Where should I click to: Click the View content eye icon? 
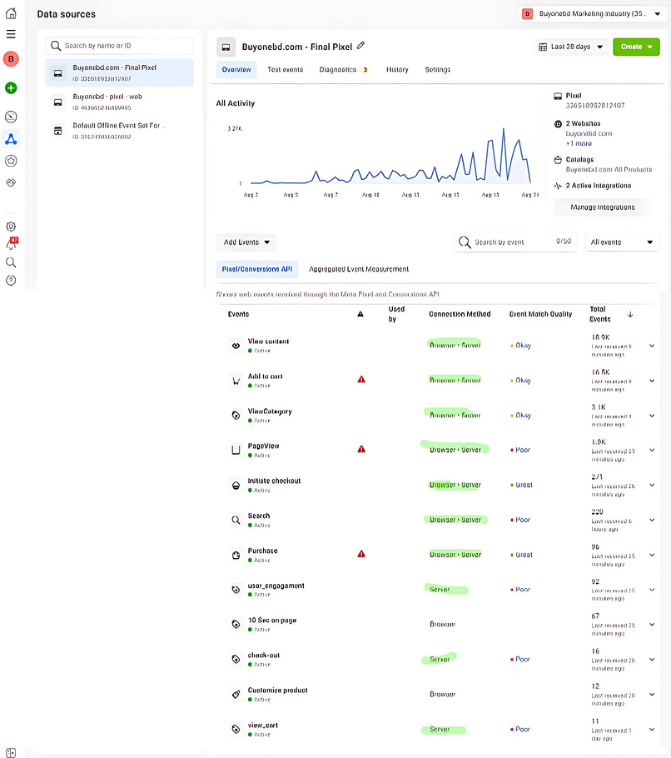coord(236,346)
